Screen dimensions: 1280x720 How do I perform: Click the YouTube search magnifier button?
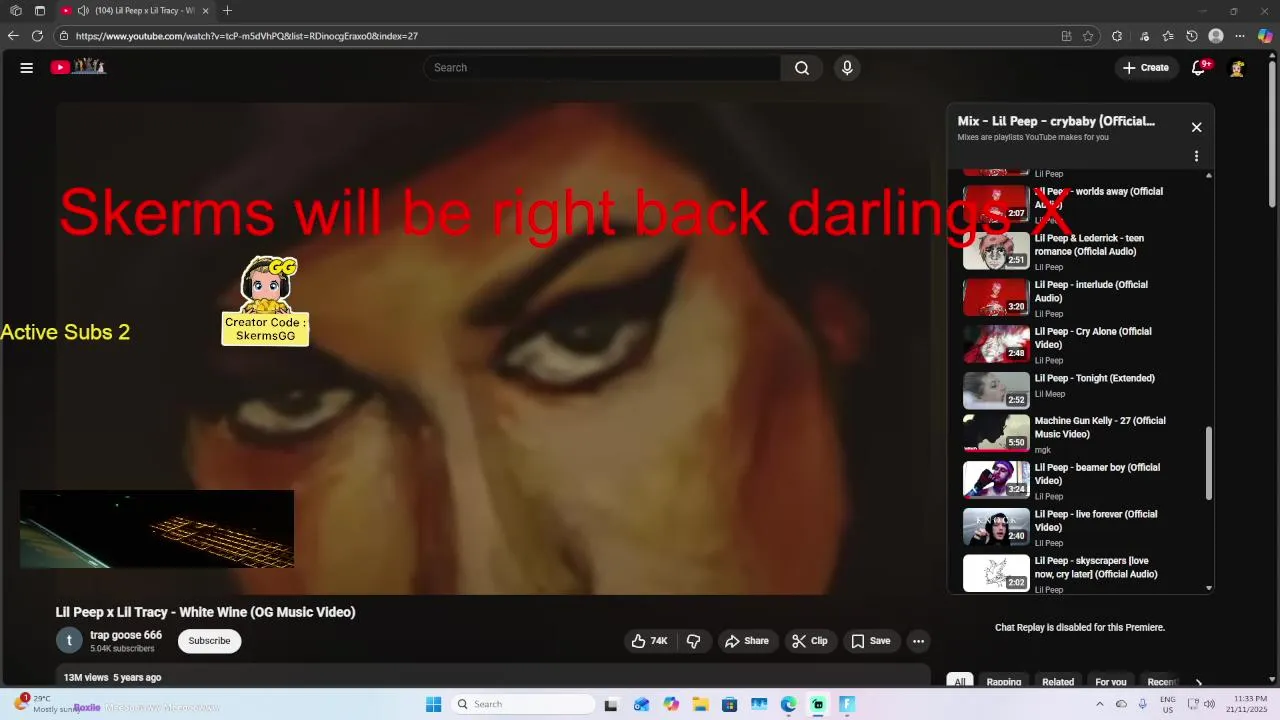[802, 68]
